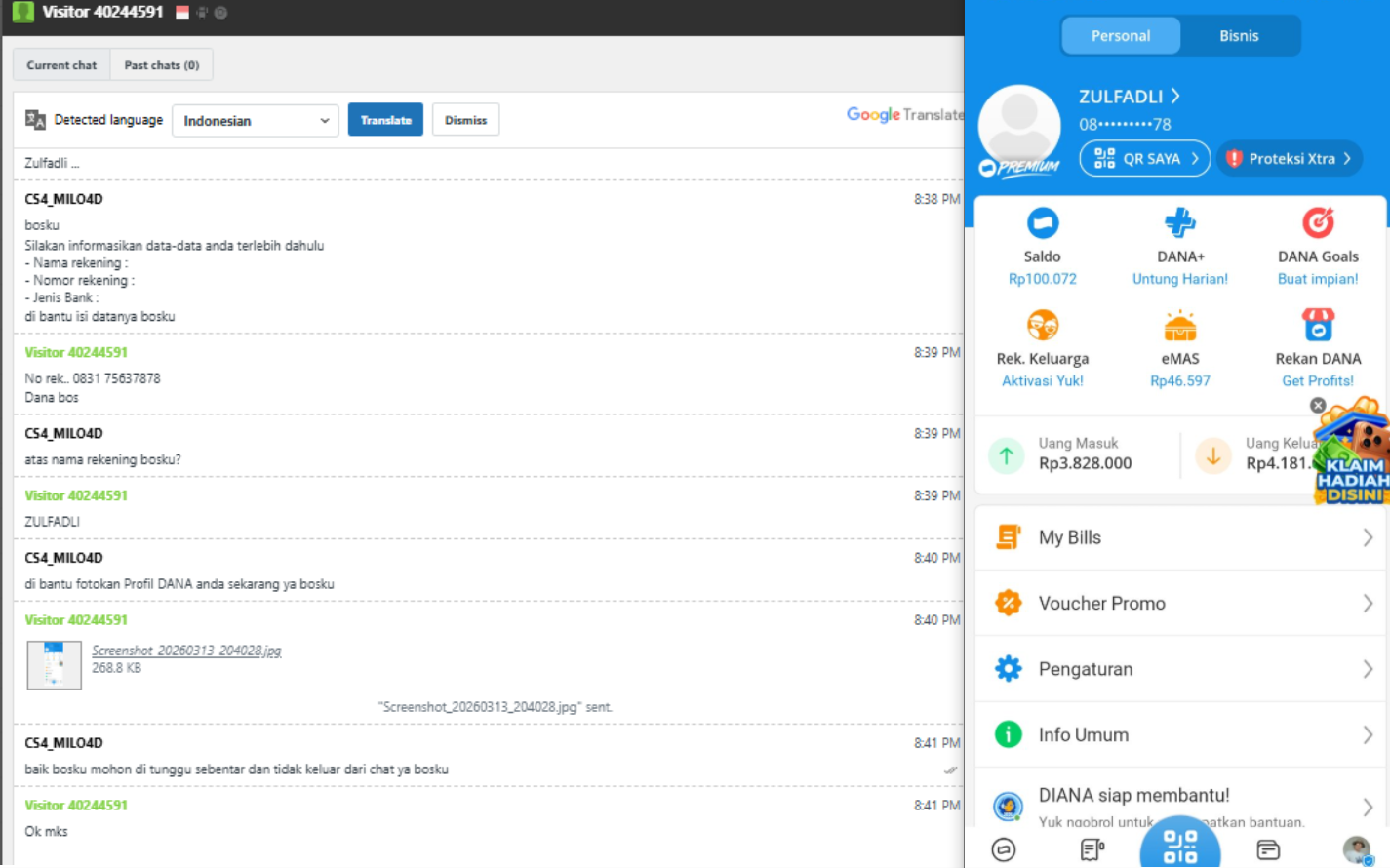Open the Rekan DANA shop icon
Viewport: 1390px width, 868px height.
1318,325
